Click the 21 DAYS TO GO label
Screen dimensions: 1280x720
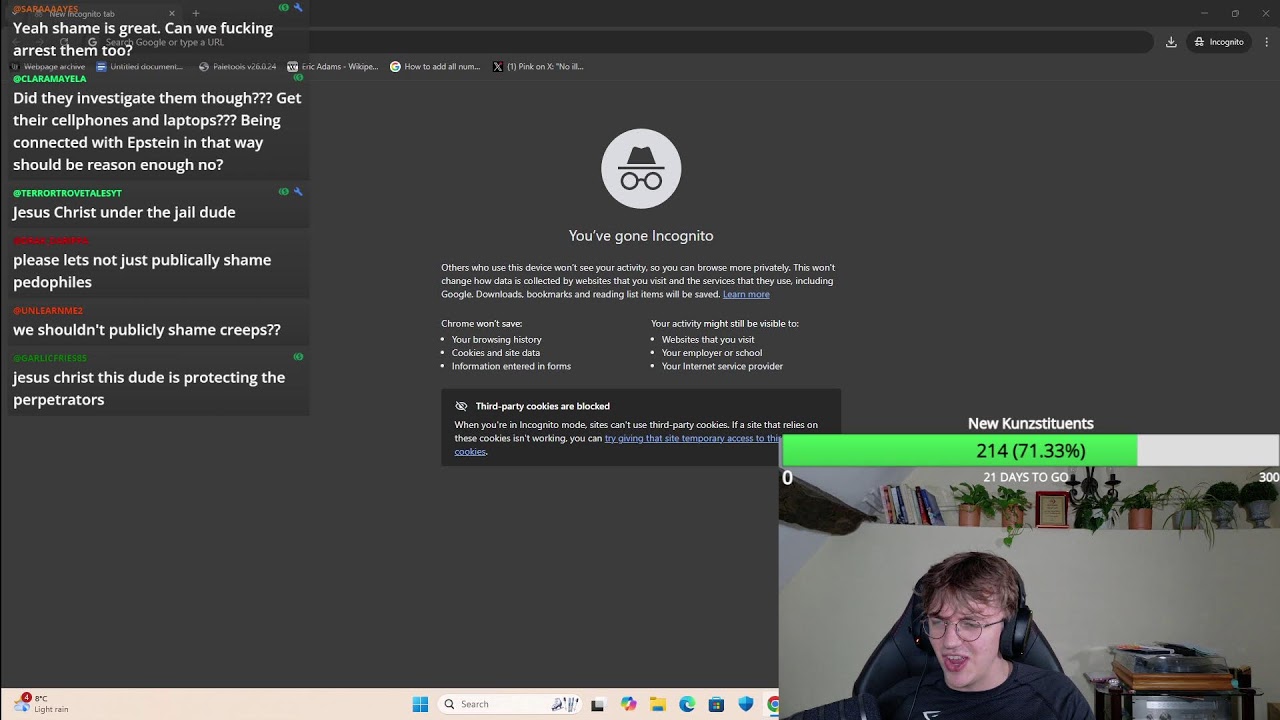coord(1025,477)
